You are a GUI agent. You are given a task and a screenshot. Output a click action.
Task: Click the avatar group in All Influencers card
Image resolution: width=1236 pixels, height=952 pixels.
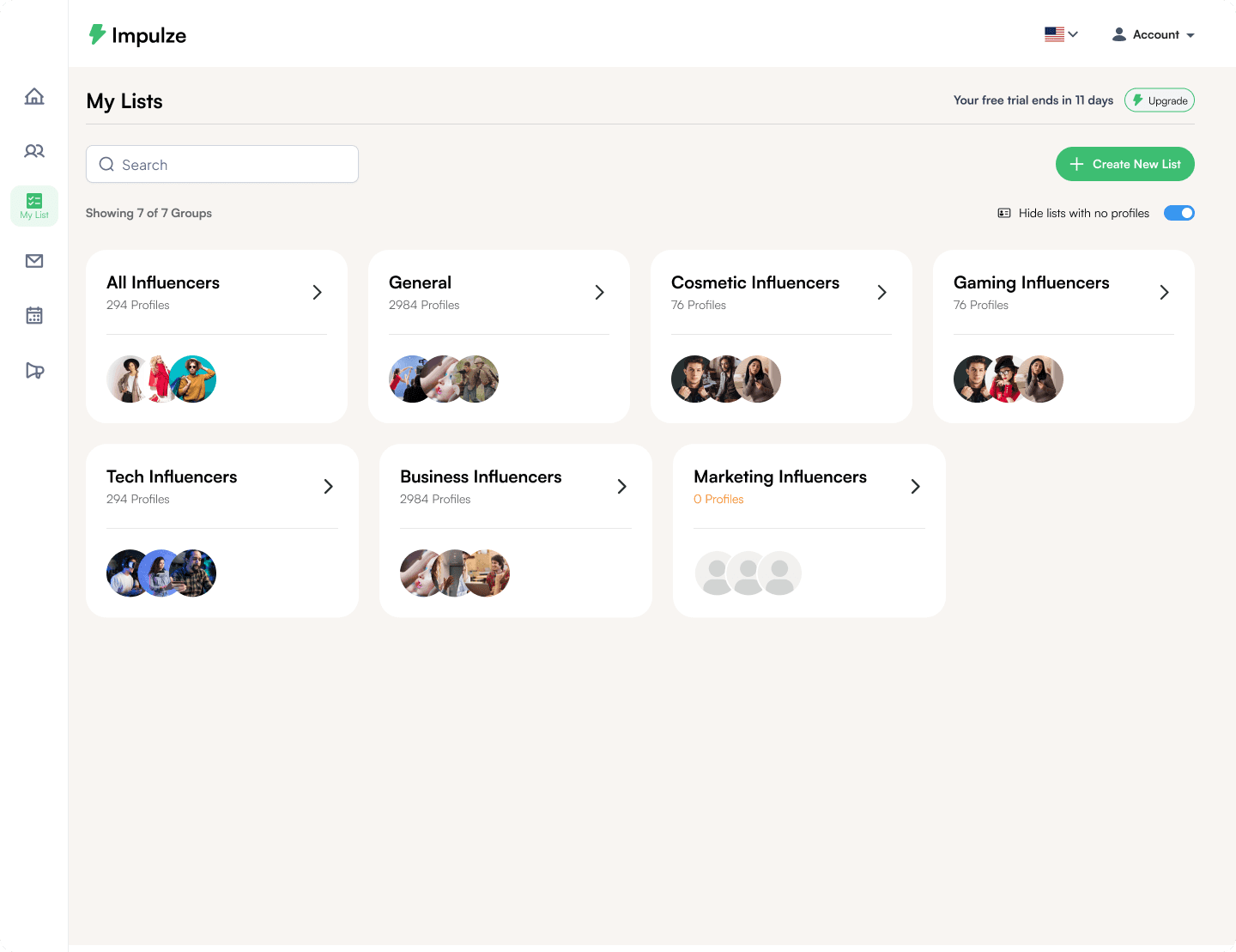pos(161,379)
